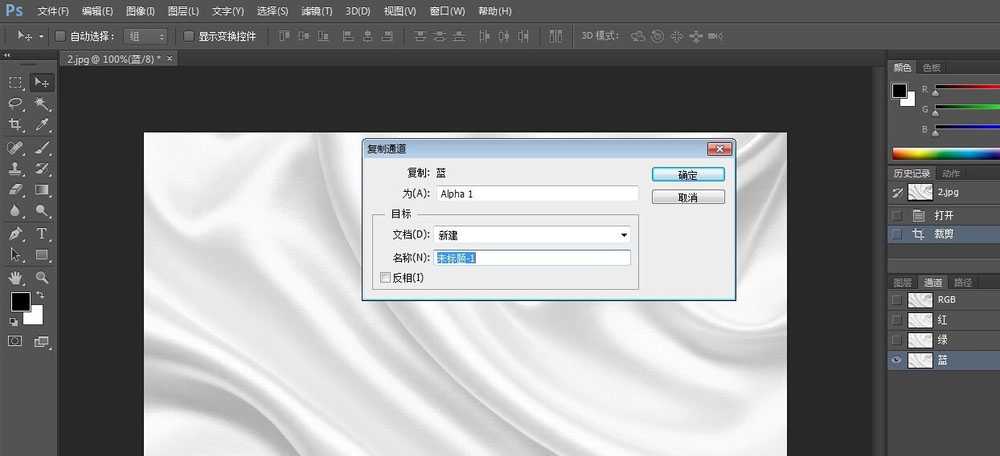Click the foreground color swatch in toolbox
The image size is (1000, 456).
click(x=20, y=301)
